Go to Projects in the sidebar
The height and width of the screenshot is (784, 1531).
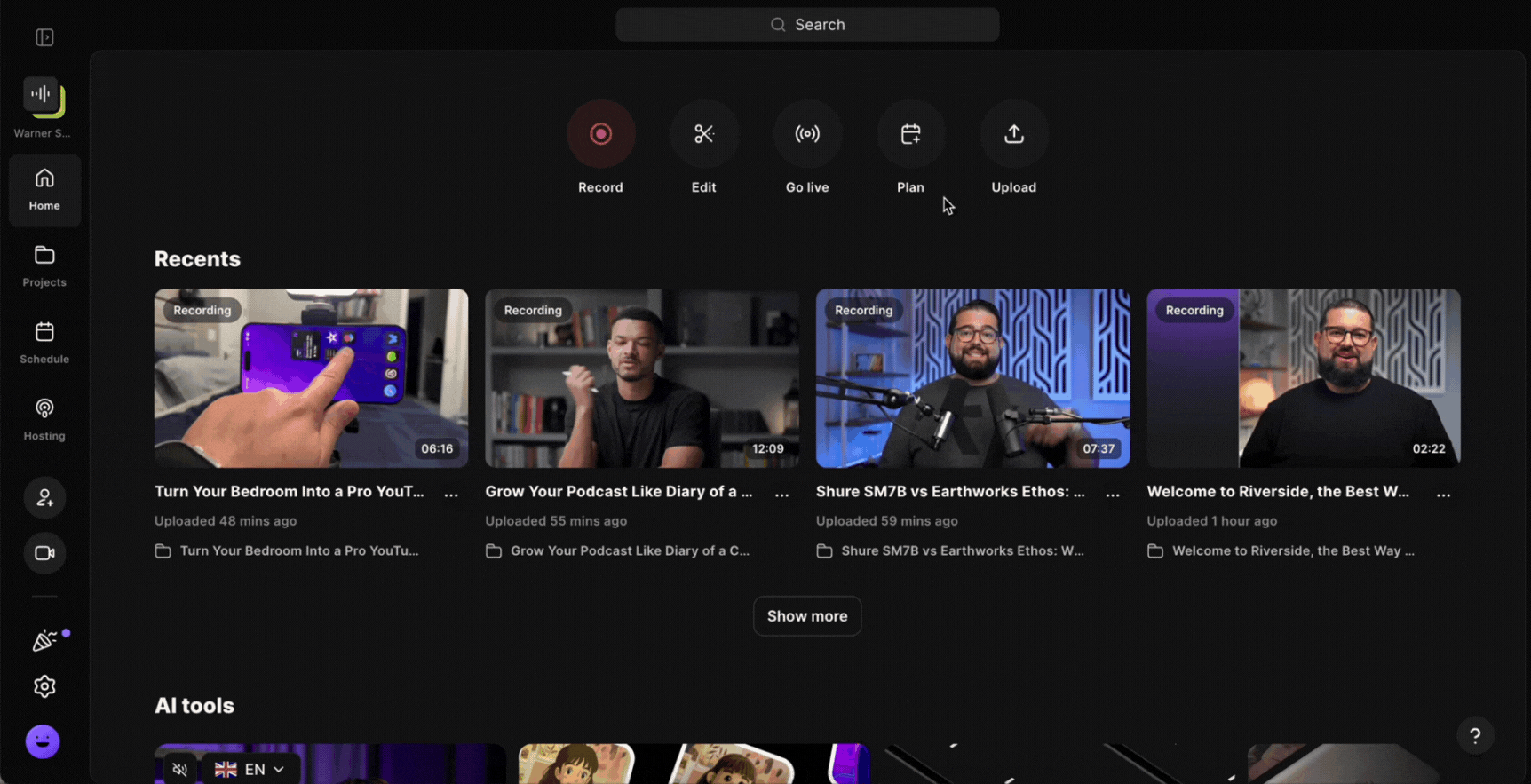[x=44, y=265]
